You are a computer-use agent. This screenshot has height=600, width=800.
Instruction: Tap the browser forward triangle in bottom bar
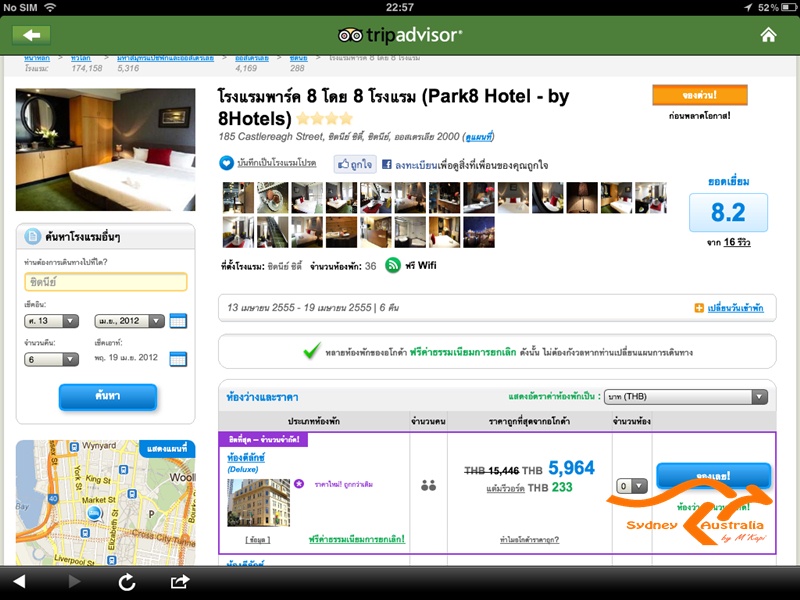tap(74, 581)
